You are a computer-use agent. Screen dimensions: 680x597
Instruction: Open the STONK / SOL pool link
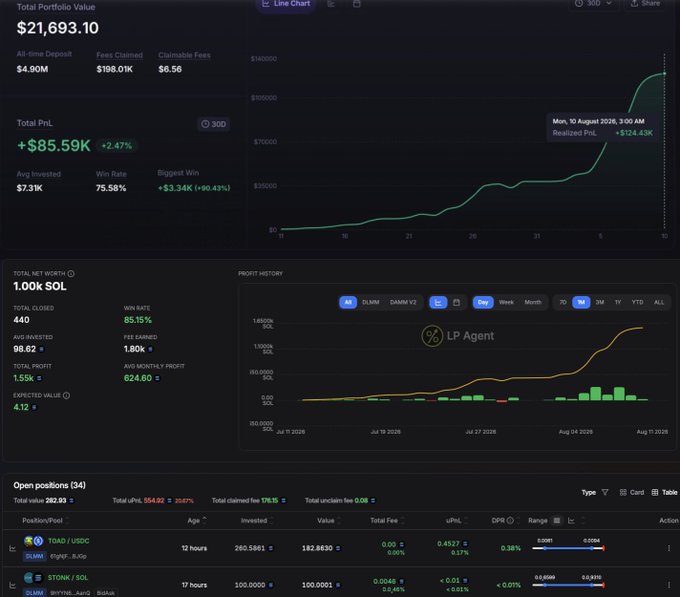[68, 577]
